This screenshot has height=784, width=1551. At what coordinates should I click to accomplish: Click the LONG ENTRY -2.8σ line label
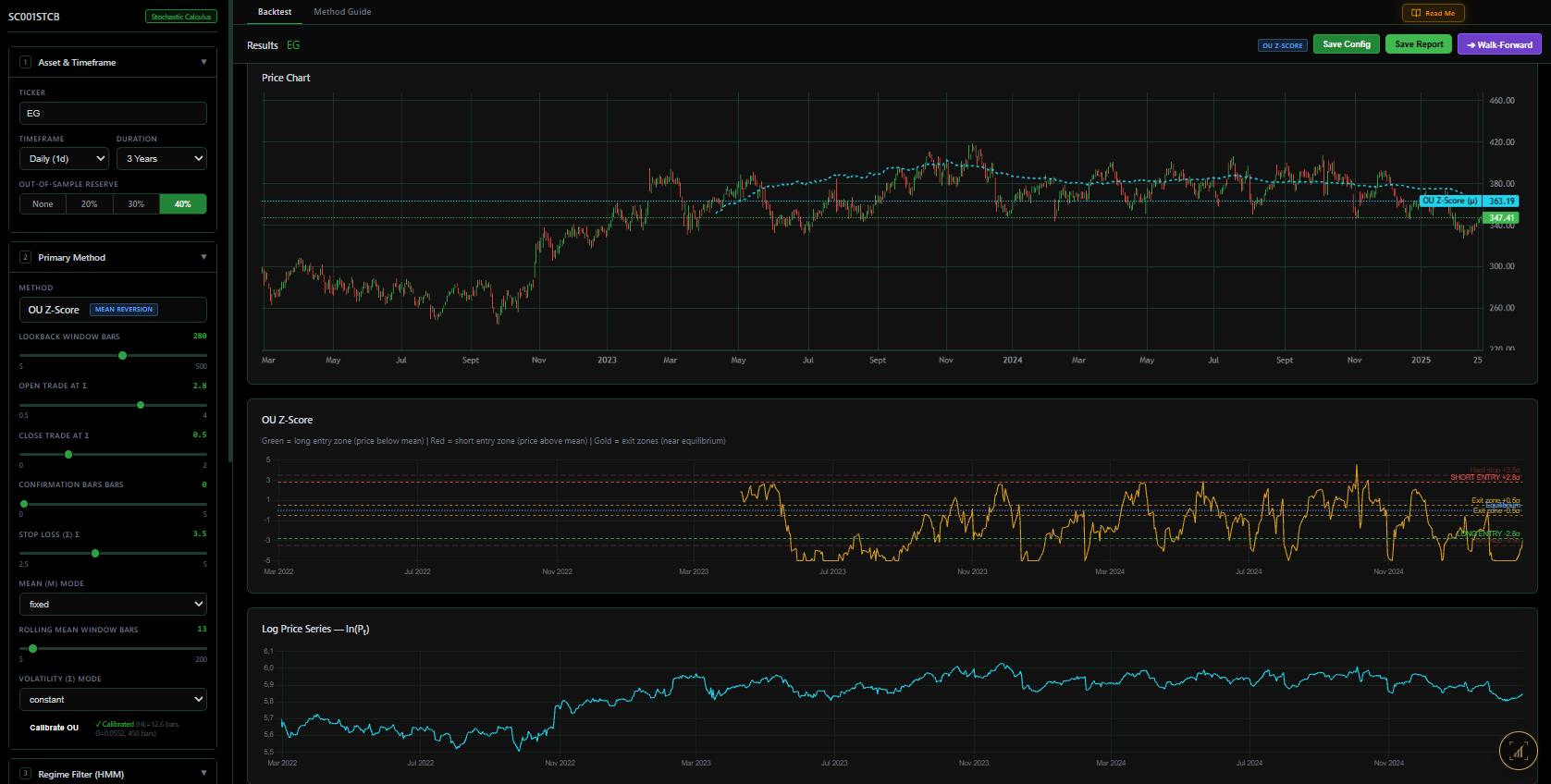click(1489, 533)
